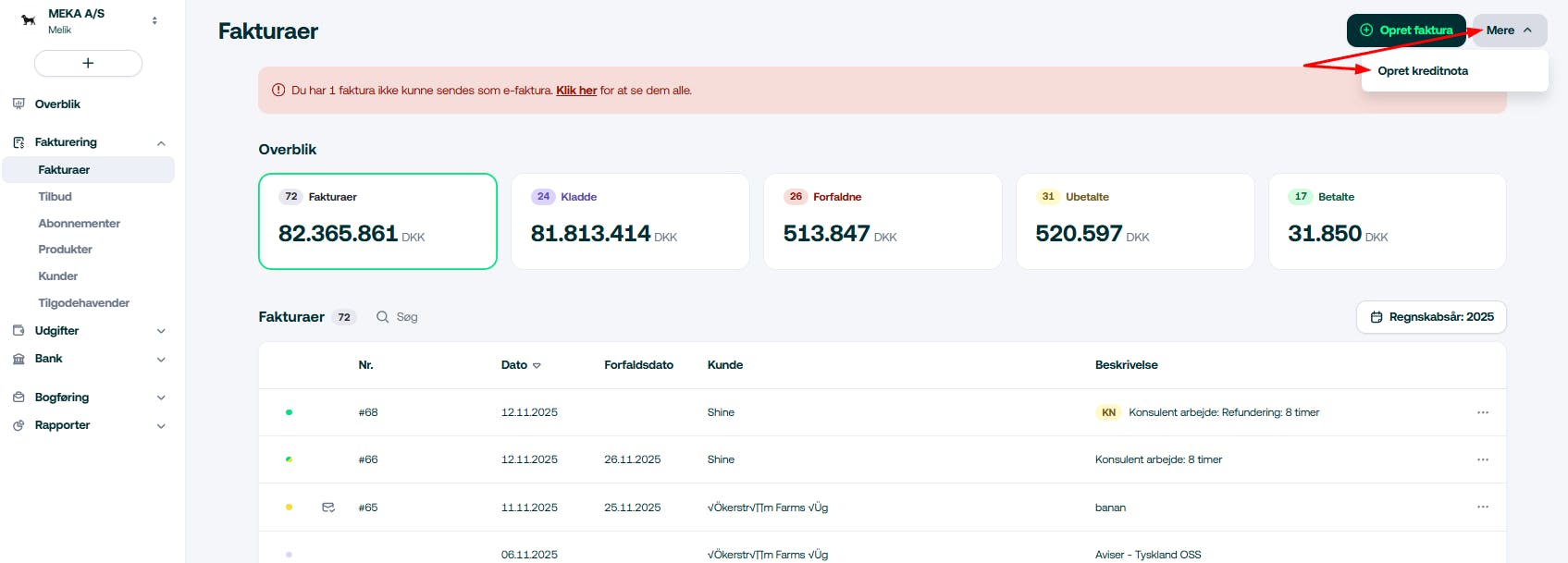The width and height of the screenshot is (1568, 563).
Task: Open the three-dot menu for invoice #68
Action: coord(1483,412)
